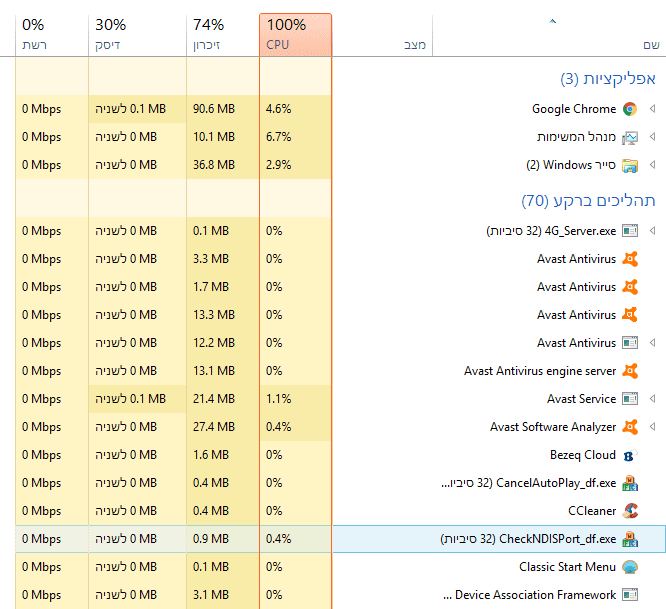Expand the Google Chrome process group
Viewport: 666px width, 609px height.
tap(653, 109)
